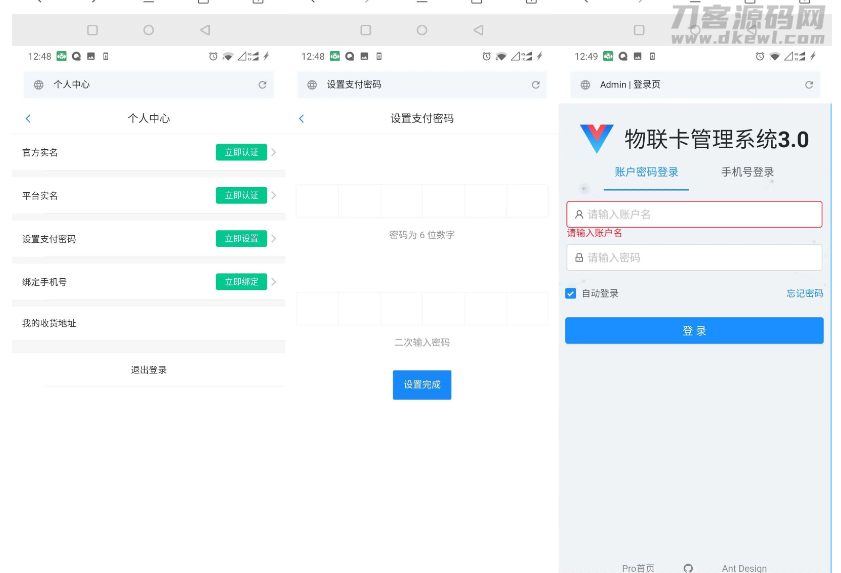
Task: Open the GitHub icon in login footer
Action: [688, 568]
